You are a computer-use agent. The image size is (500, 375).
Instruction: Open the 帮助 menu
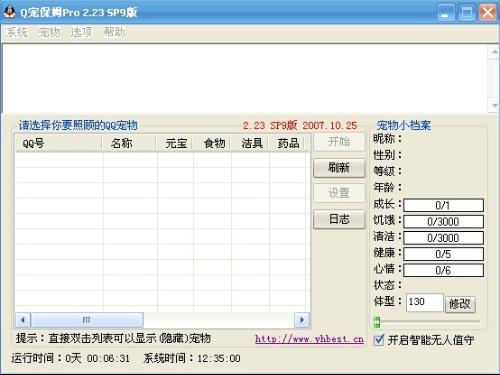114,32
